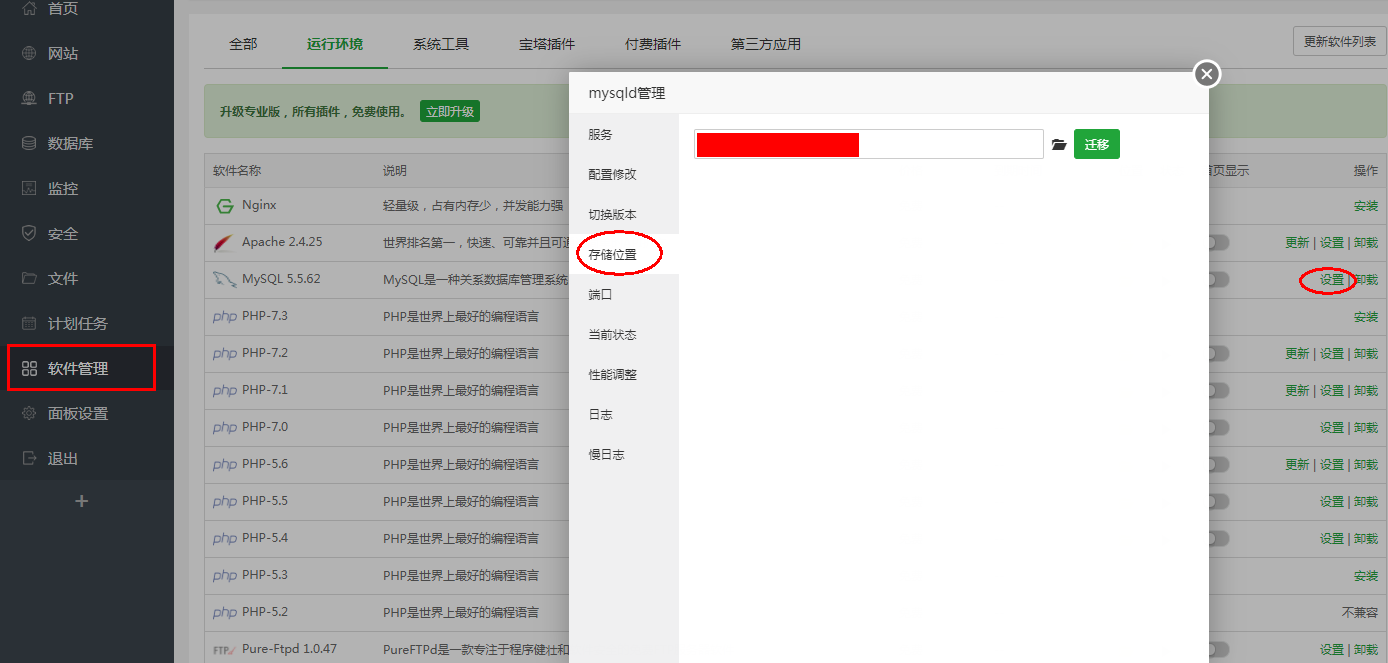The height and width of the screenshot is (663, 1388).
Task: Click the MySQL dolphin icon
Action: 224,280
